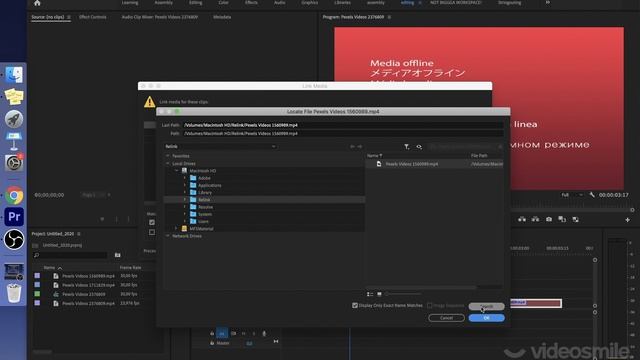The width and height of the screenshot is (640, 360).
Task: Switch to Premiere Pro dock icon
Action: click(x=14, y=217)
